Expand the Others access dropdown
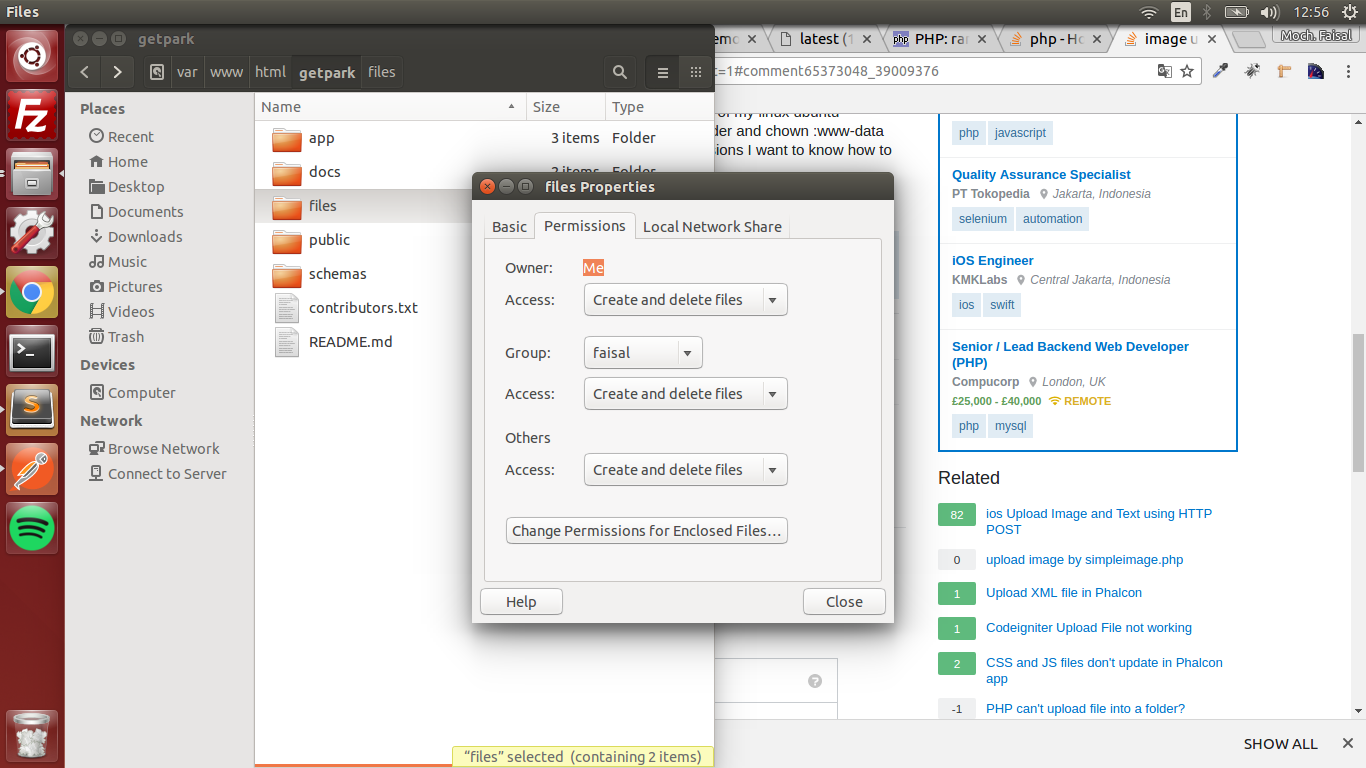1366x768 pixels. (x=685, y=470)
